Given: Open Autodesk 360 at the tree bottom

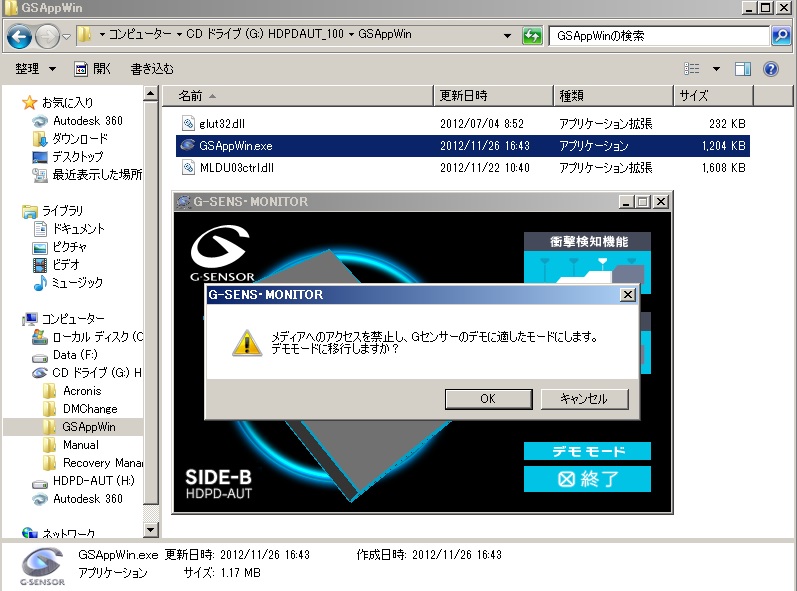Looking at the screenshot, I should click(x=87, y=499).
